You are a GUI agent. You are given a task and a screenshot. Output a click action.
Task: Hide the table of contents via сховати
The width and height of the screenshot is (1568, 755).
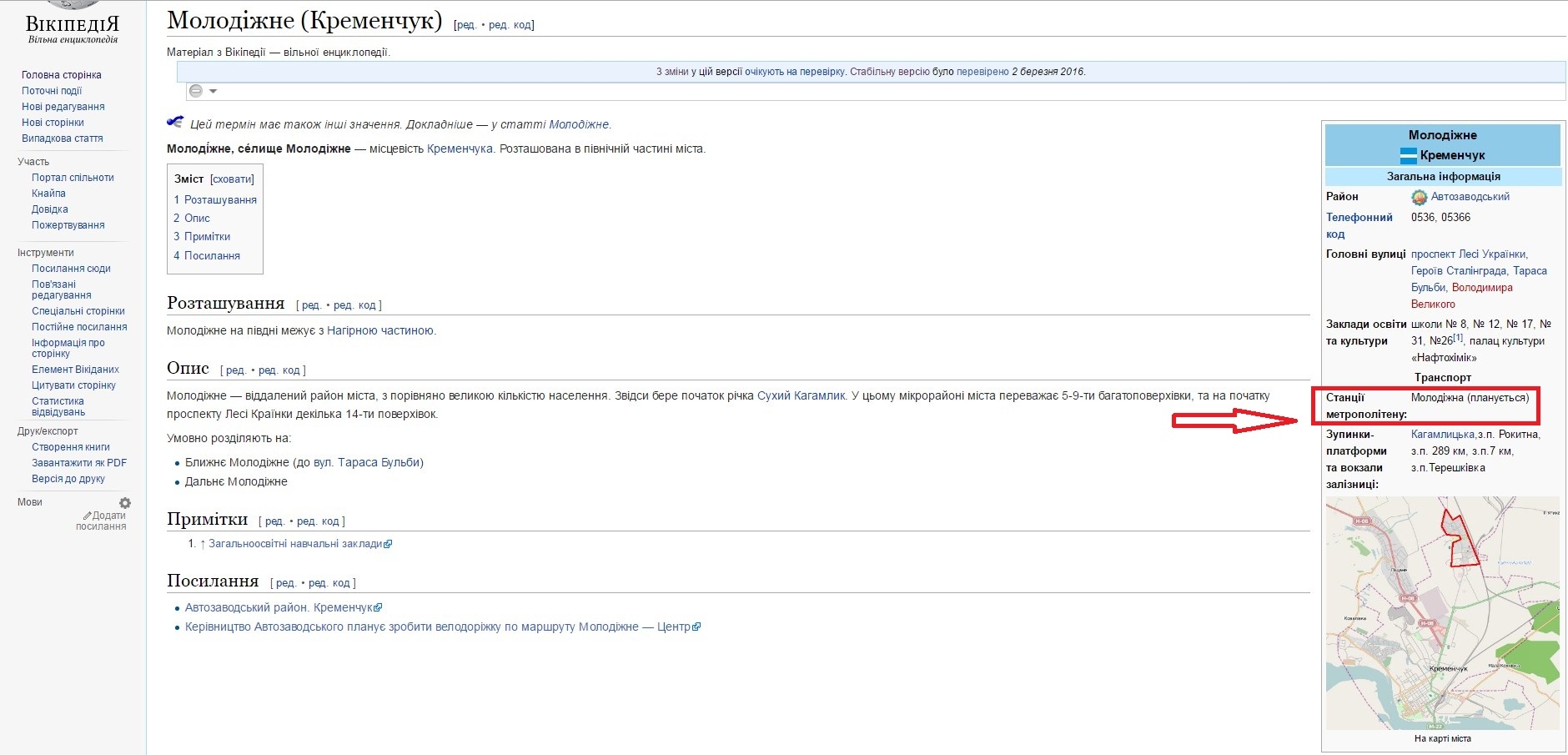232,179
